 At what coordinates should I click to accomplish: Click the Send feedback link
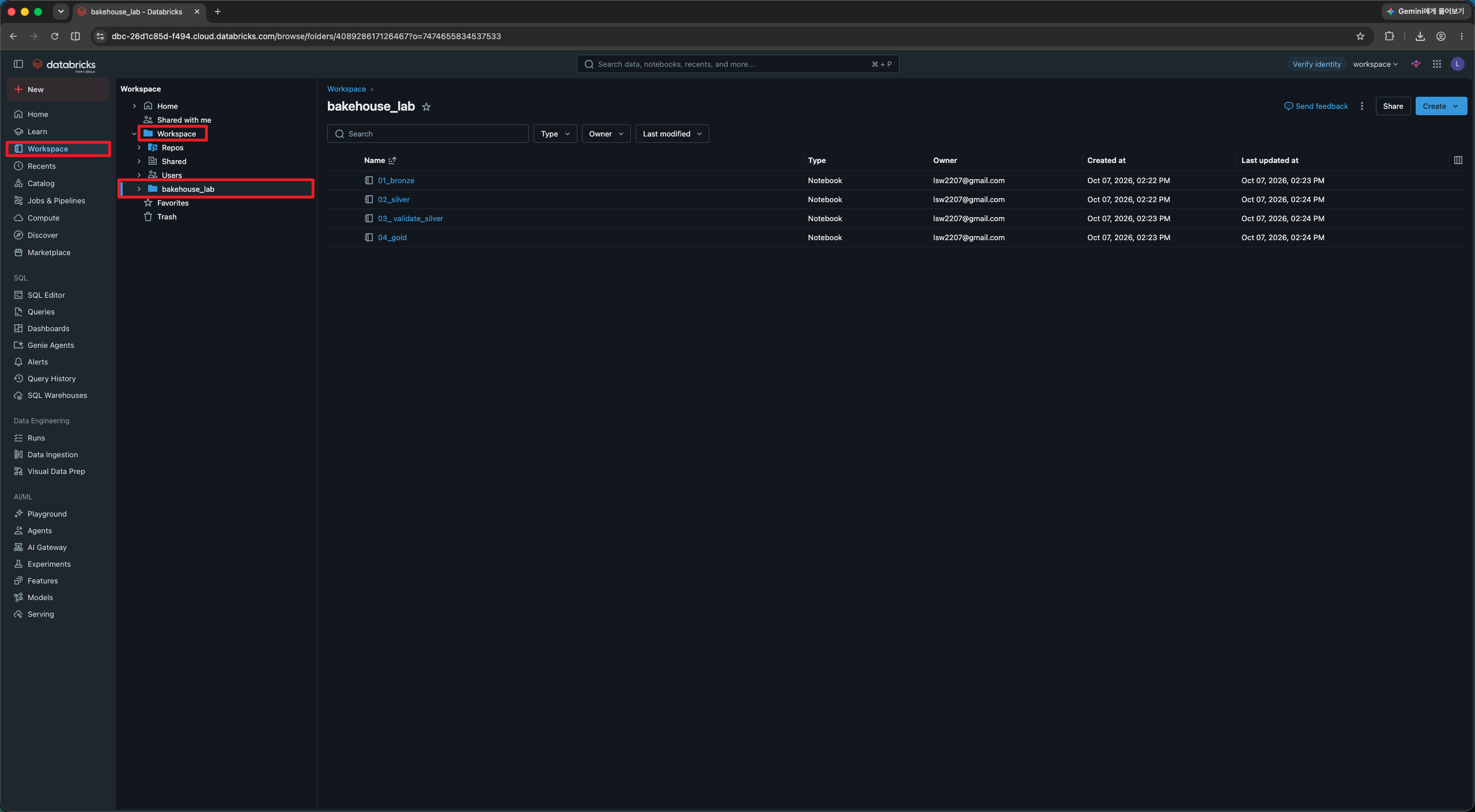tap(1316, 106)
